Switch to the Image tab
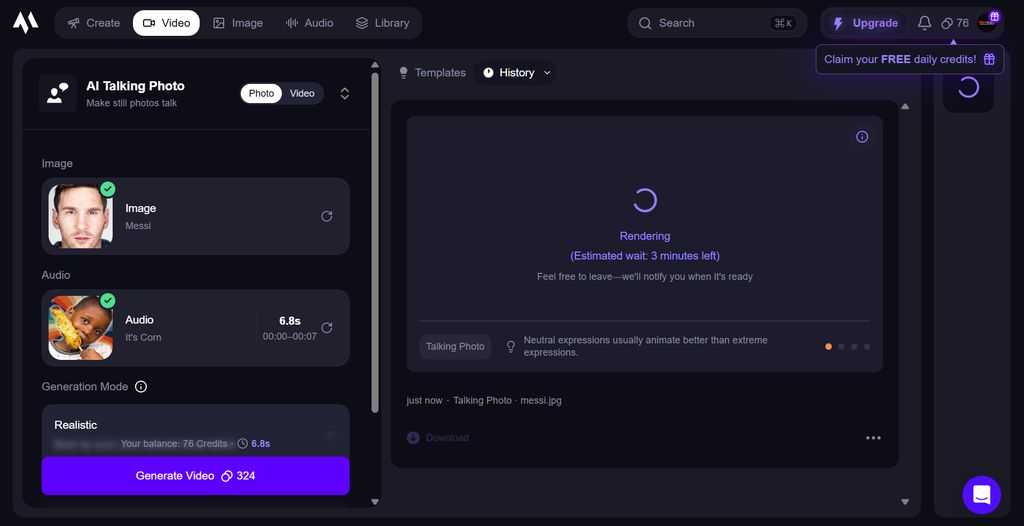 (238, 23)
